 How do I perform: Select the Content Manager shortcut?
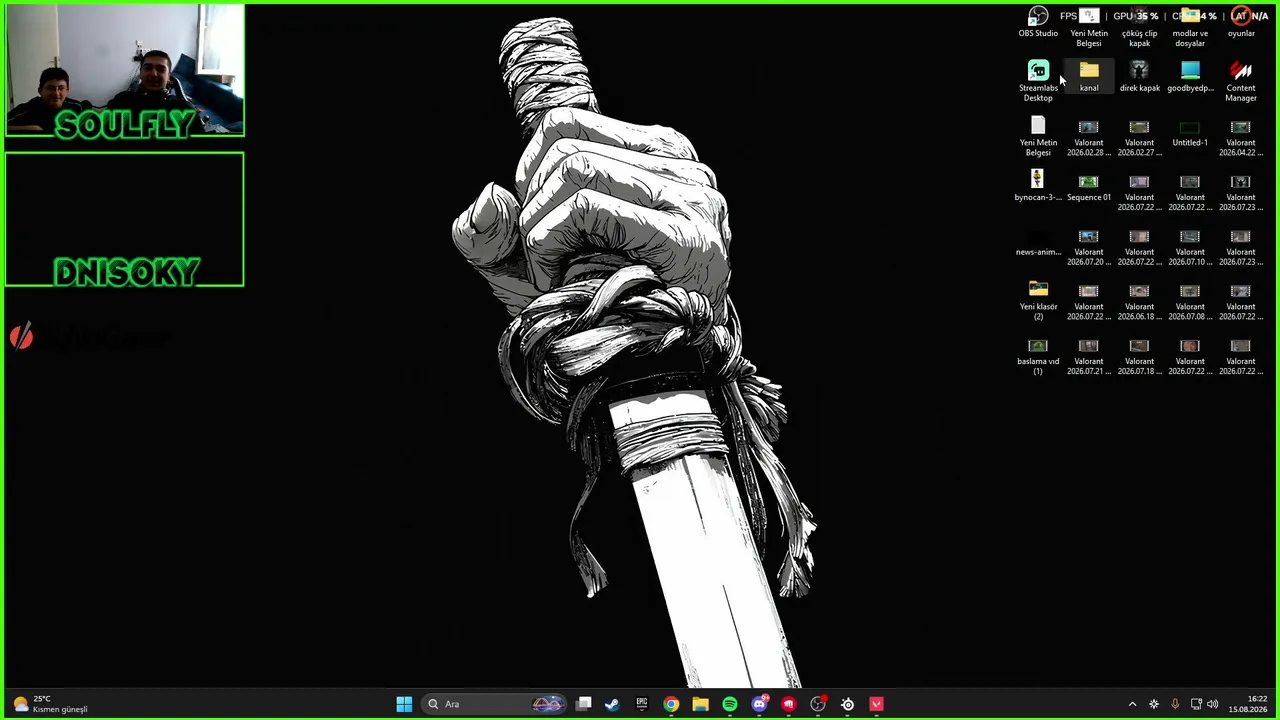(x=1241, y=81)
